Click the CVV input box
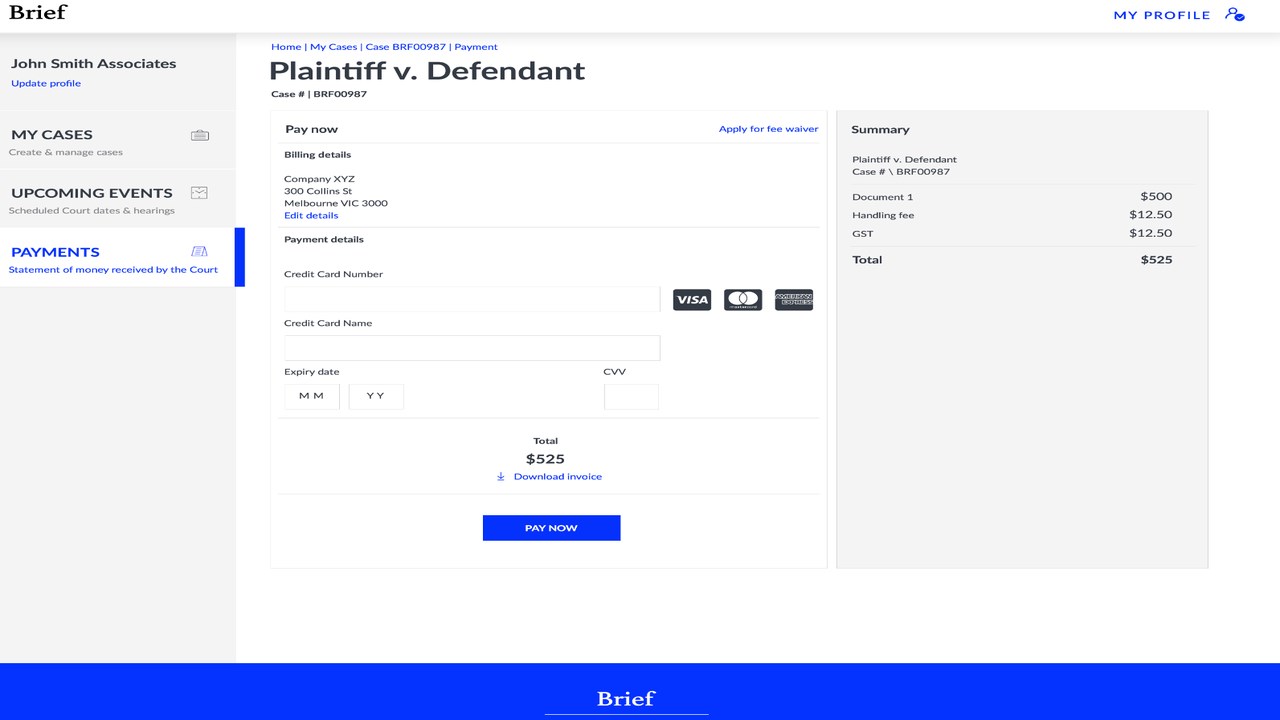 [x=631, y=397]
